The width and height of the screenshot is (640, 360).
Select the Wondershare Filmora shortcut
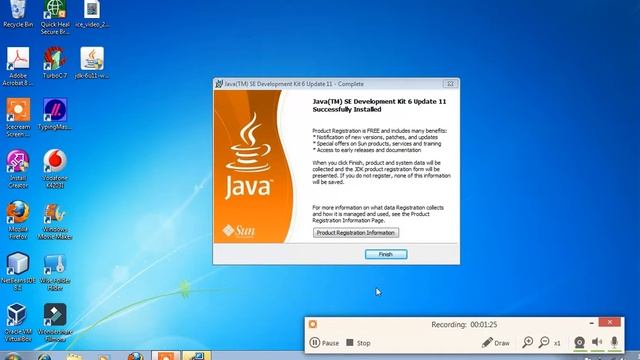pos(55,322)
